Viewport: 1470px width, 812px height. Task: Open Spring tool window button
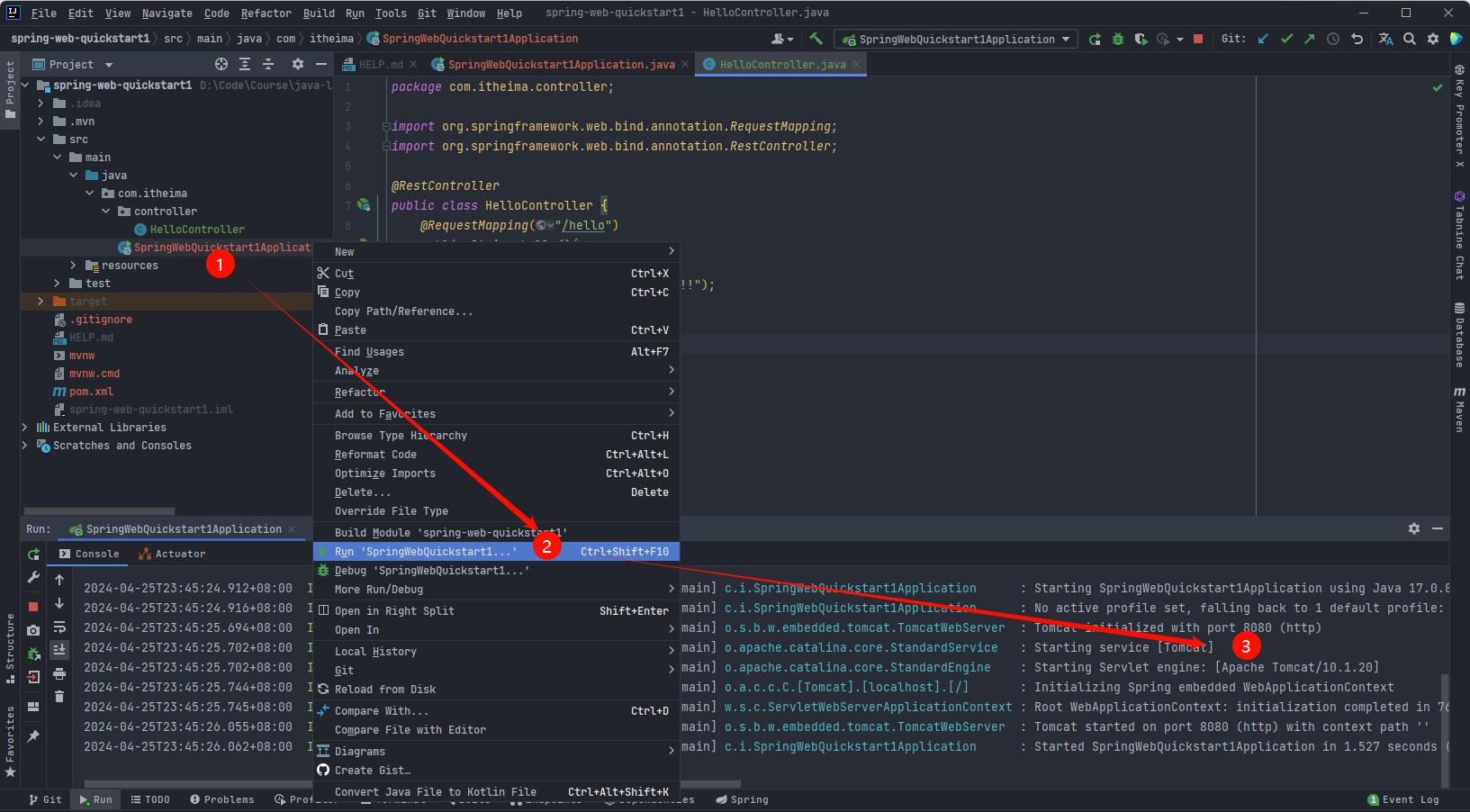(743, 799)
